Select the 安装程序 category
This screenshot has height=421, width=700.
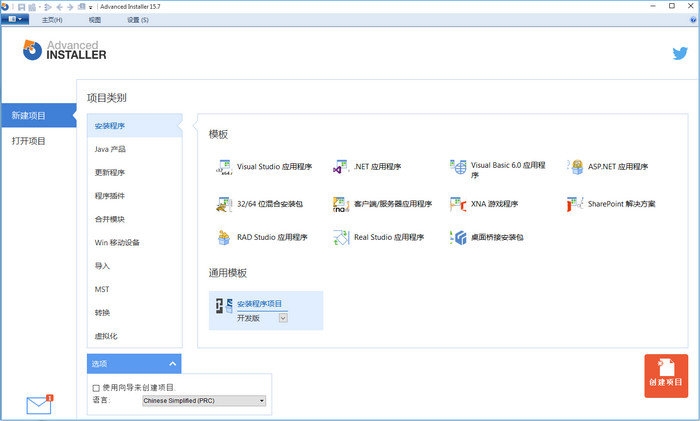(134, 126)
